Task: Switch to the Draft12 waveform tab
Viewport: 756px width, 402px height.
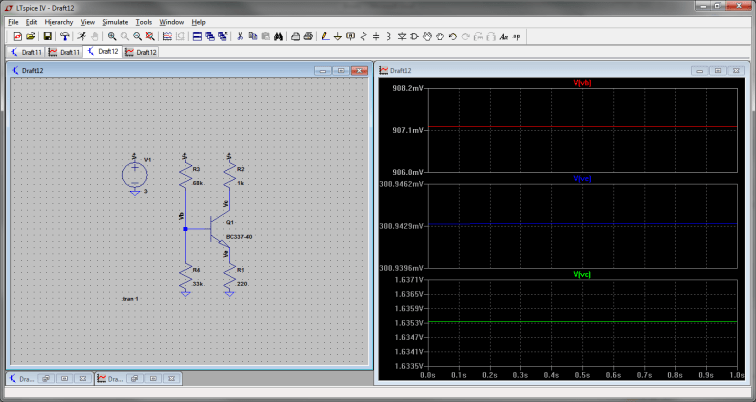Action: pos(140,52)
